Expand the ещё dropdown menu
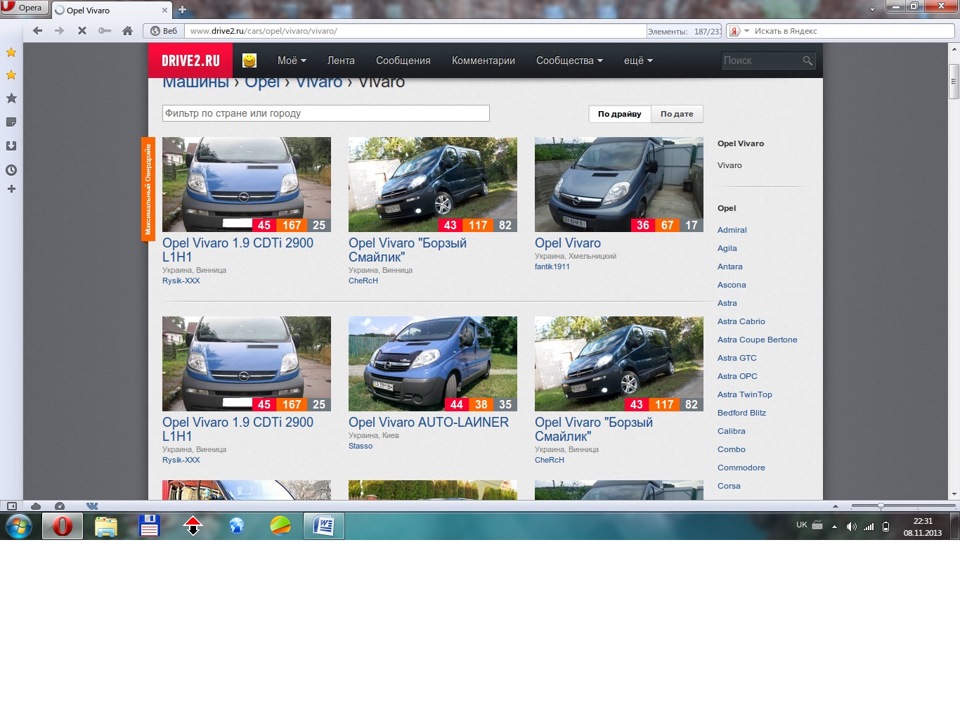 (638, 60)
